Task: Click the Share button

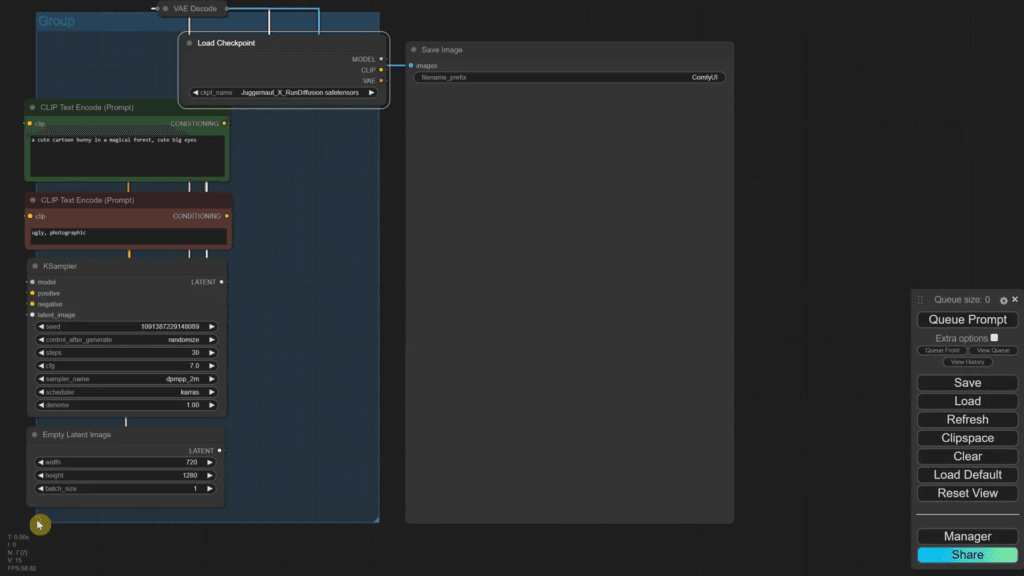Action: 967,554
